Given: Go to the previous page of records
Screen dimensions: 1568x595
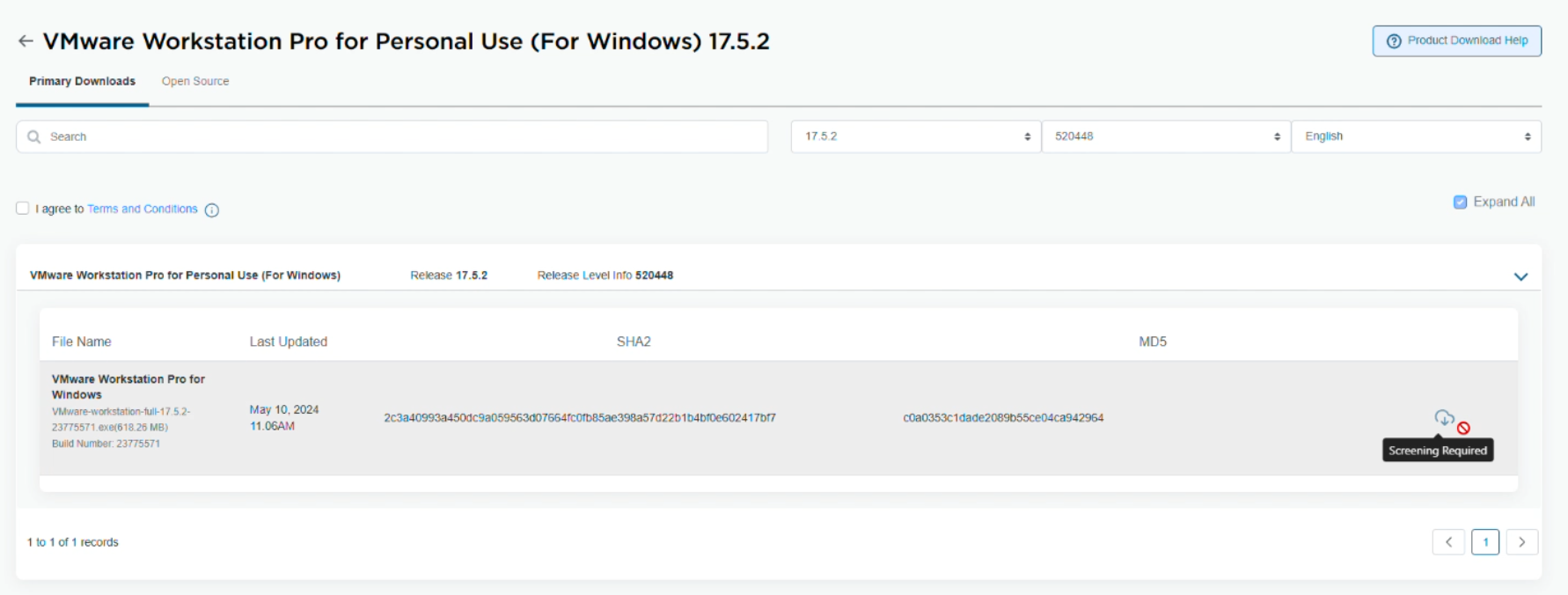Looking at the screenshot, I should point(1448,542).
